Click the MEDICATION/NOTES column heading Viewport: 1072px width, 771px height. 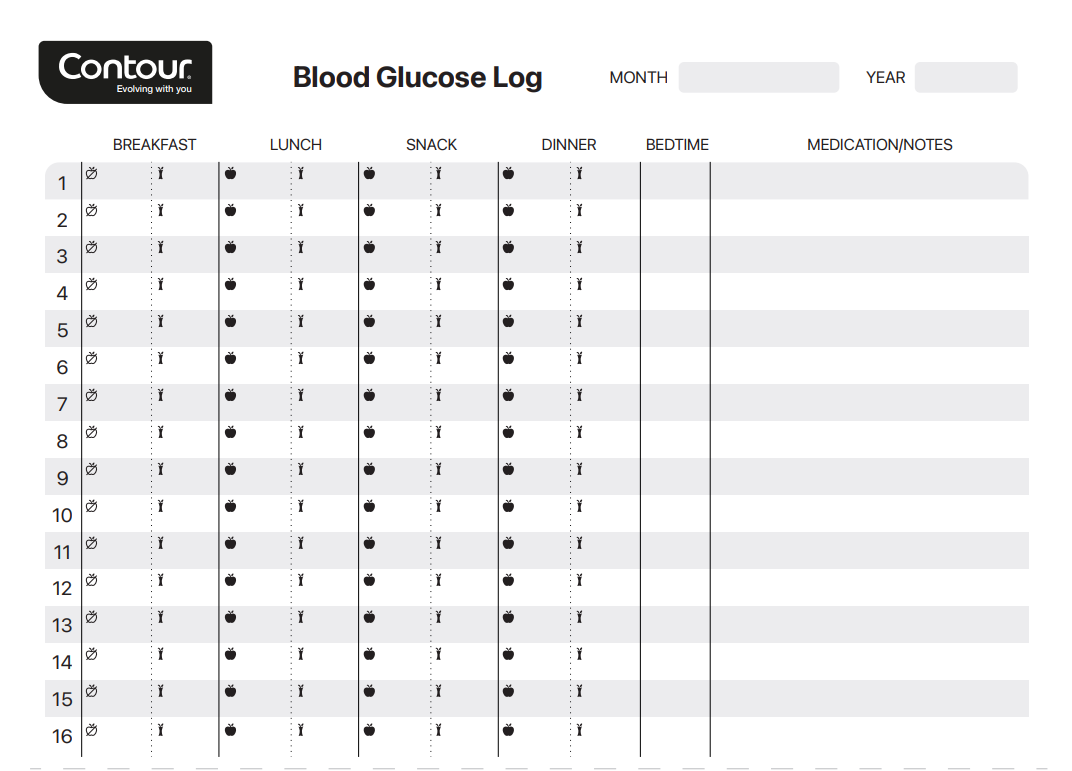879,145
